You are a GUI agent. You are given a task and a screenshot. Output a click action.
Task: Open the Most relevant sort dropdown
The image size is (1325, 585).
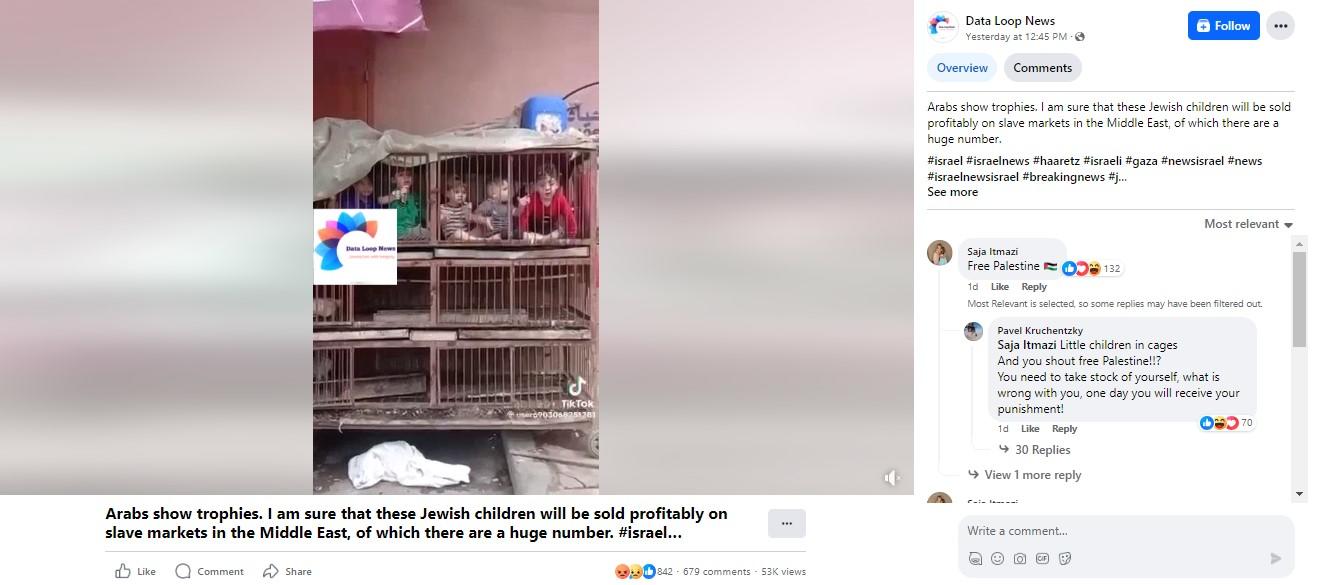(x=1248, y=224)
